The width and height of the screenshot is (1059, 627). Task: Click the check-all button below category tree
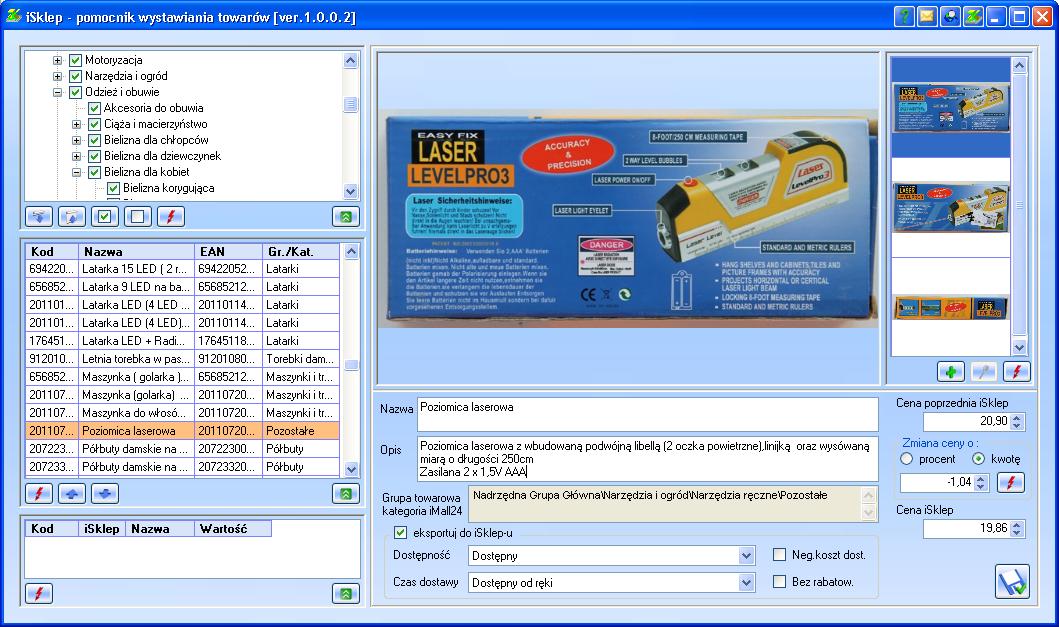pos(105,216)
